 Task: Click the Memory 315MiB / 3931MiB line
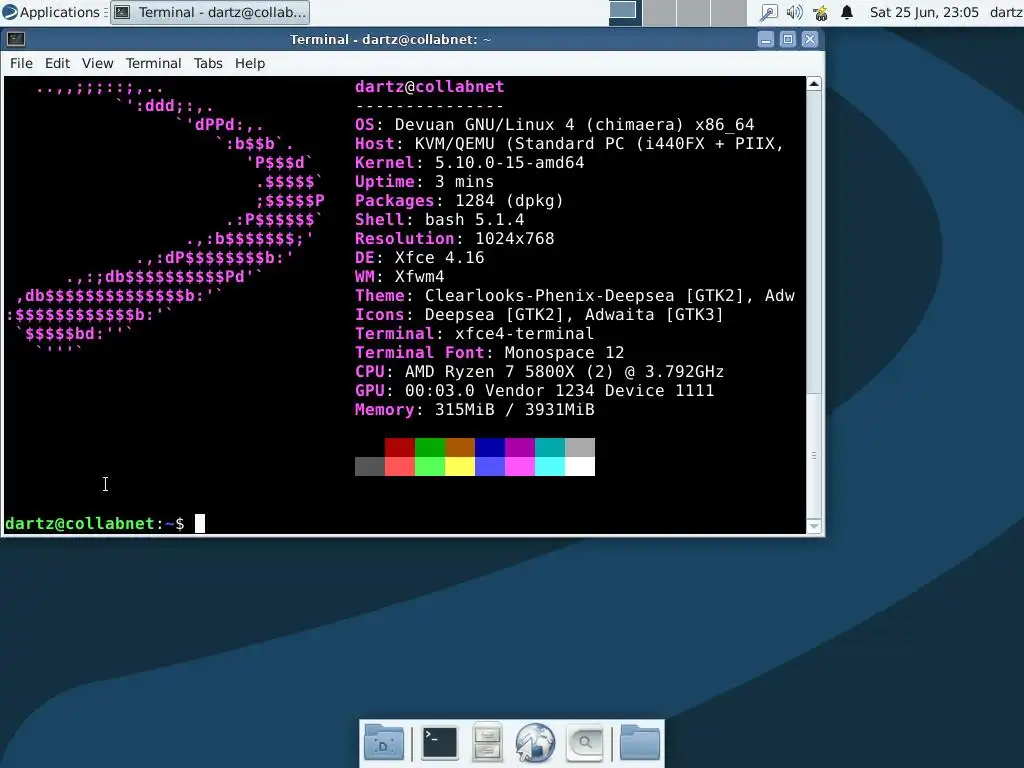[x=475, y=409]
